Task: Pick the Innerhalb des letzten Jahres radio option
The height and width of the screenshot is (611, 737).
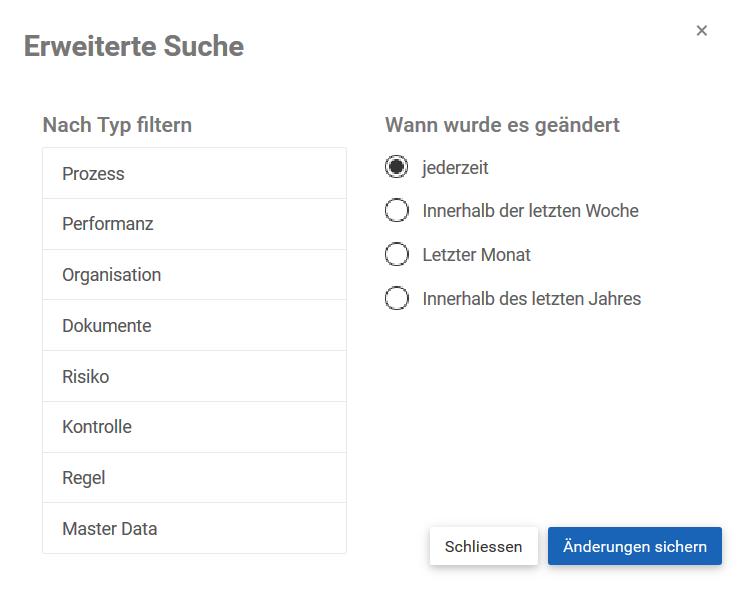Action: 397,299
